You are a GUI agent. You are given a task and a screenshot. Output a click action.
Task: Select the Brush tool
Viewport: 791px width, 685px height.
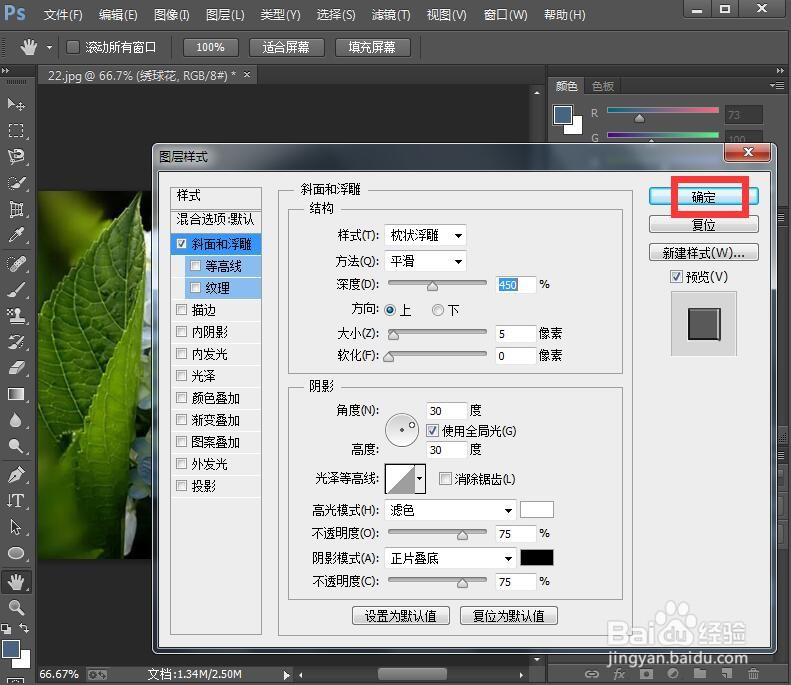pyautogui.click(x=16, y=290)
